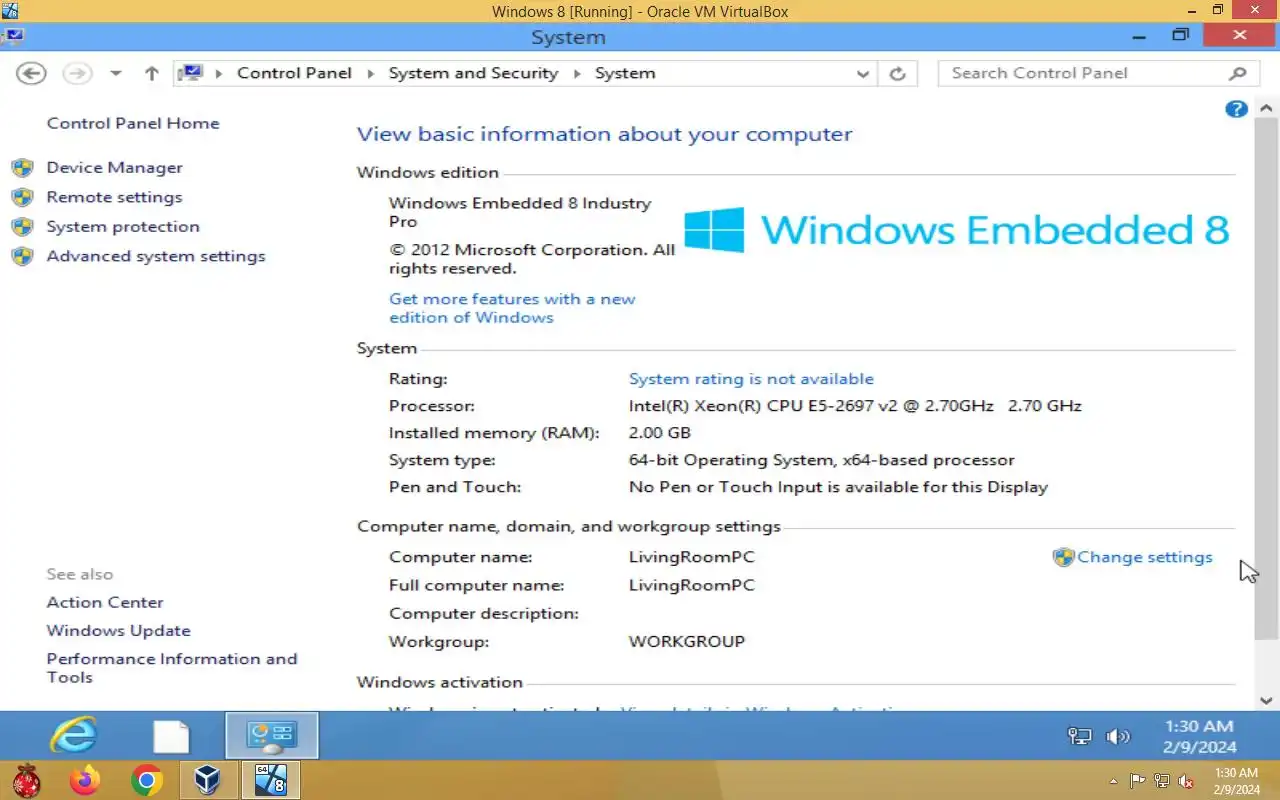
Task: Click the 2.00 GB memory value
Action: pyautogui.click(x=659, y=433)
